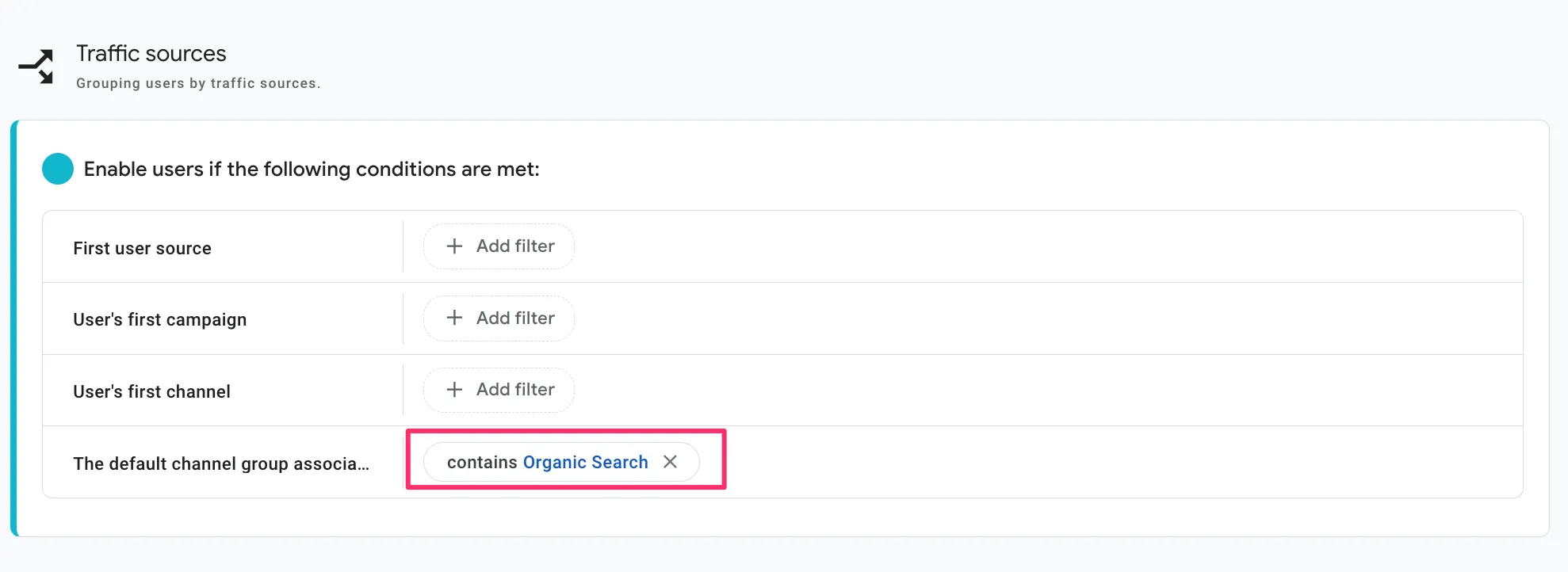The width and height of the screenshot is (1568, 572).
Task: Click the teal circle beside Enable users
Action: pos(58,169)
